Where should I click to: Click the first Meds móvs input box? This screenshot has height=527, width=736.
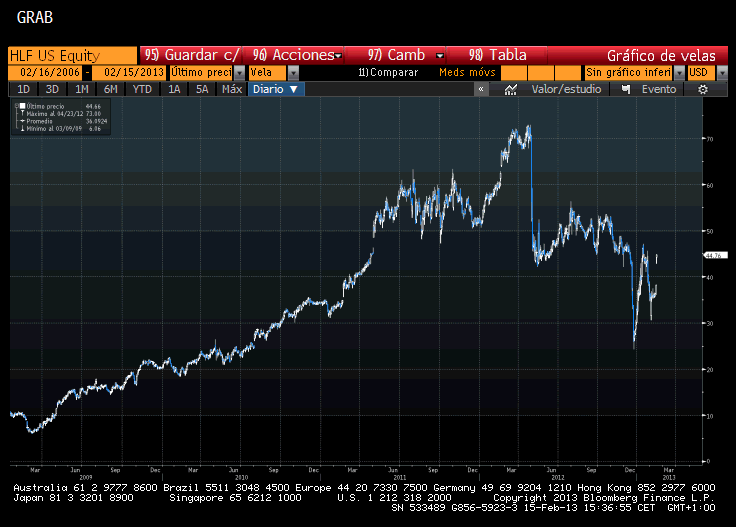pos(514,73)
